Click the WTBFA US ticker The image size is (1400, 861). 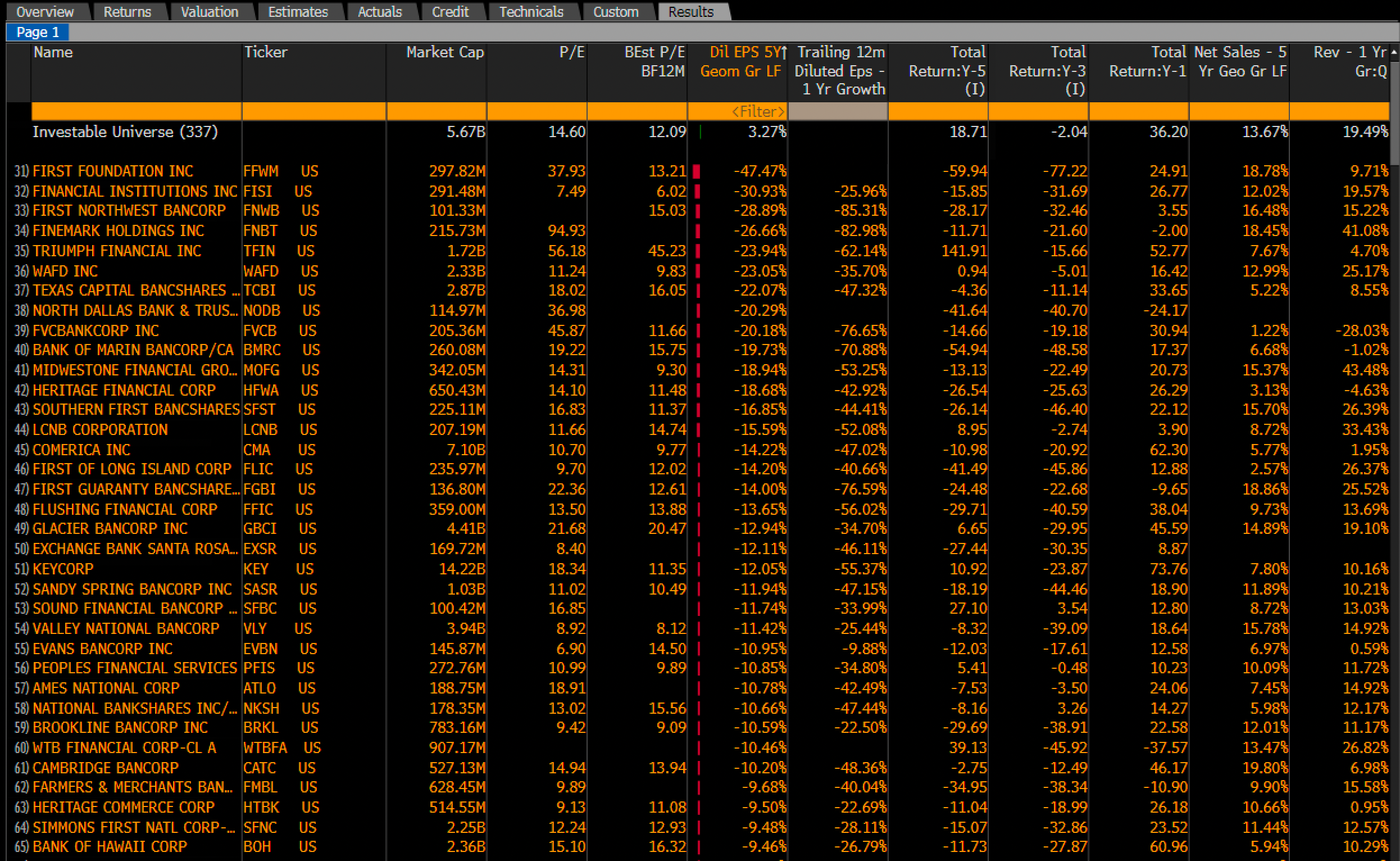282,747
